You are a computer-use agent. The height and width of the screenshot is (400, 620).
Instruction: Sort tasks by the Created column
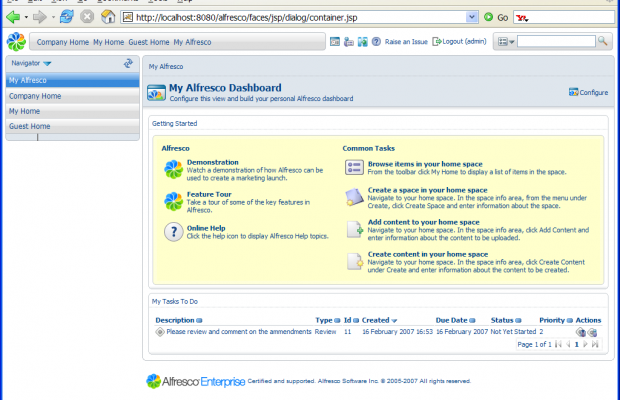click(x=375, y=320)
